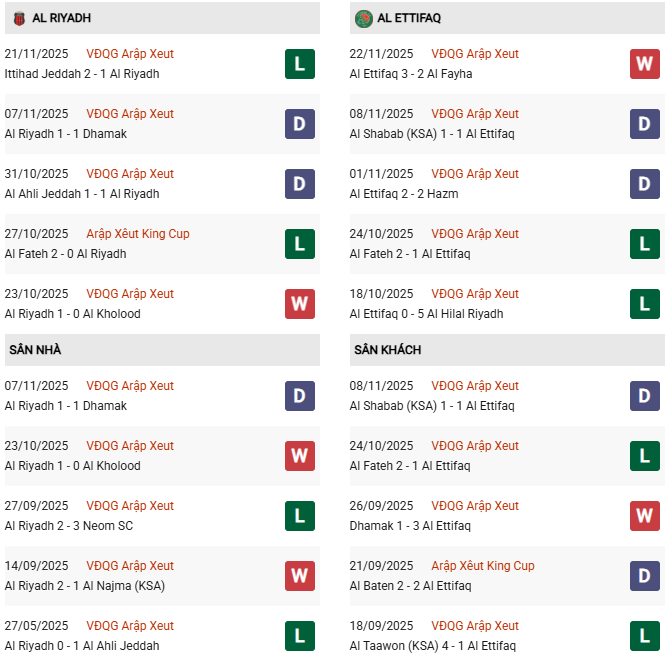
Task: Click draw badge for Al Baten 2-2 Al Ettifaq
Action: (644, 576)
